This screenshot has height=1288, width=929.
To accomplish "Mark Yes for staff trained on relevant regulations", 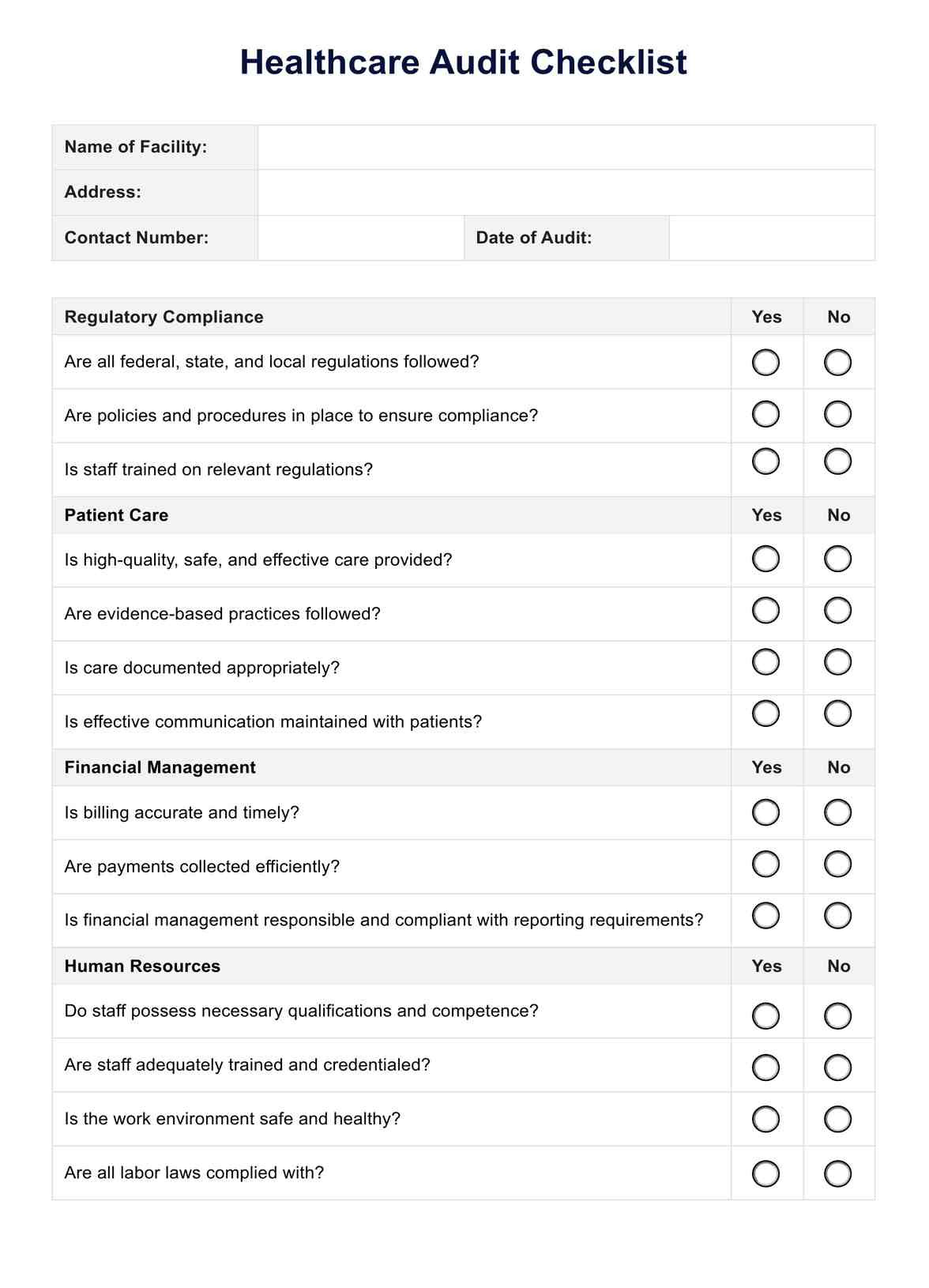I will (765, 461).
